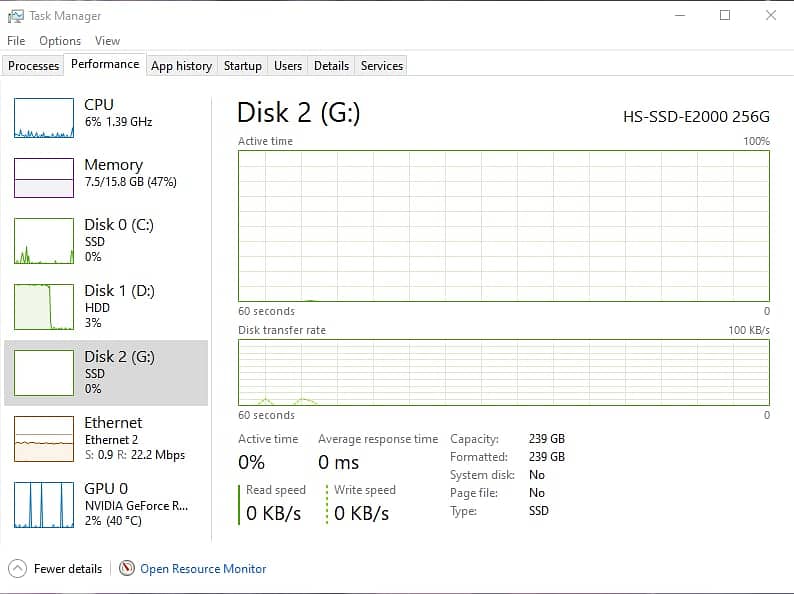Select the Ethernet throughput mini graph
794x594 pixels.
point(44,439)
